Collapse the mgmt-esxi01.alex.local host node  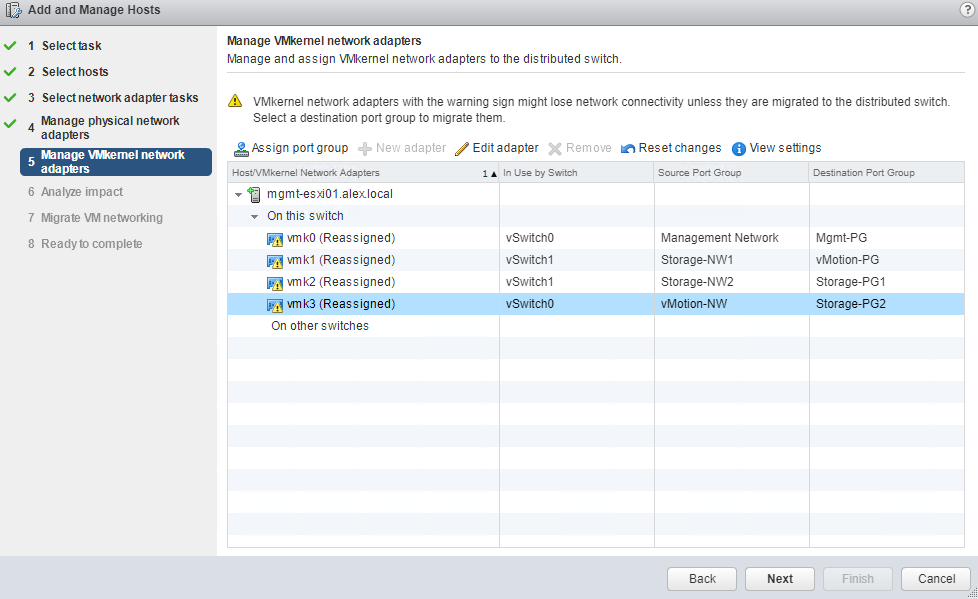pos(238,194)
